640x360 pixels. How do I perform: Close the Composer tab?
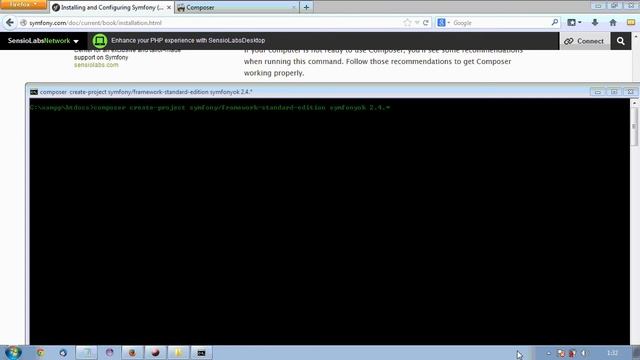coord(293,7)
